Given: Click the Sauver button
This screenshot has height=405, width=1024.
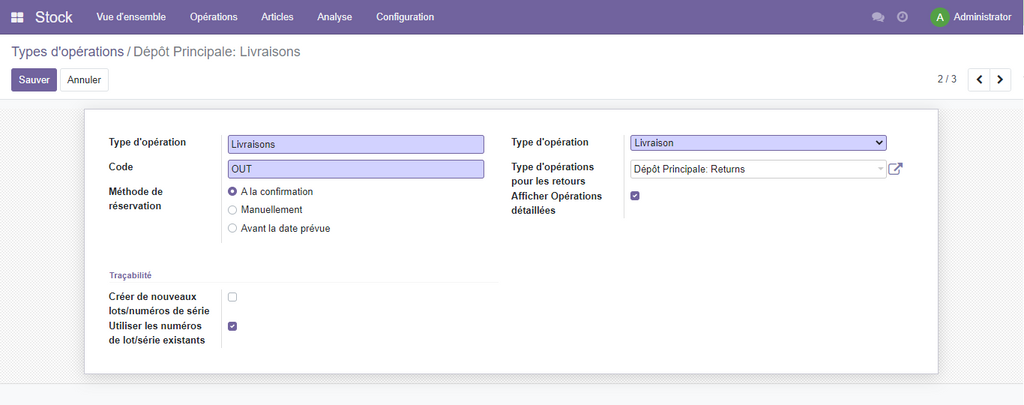Looking at the screenshot, I should pyautogui.click(x=34, y=80).
